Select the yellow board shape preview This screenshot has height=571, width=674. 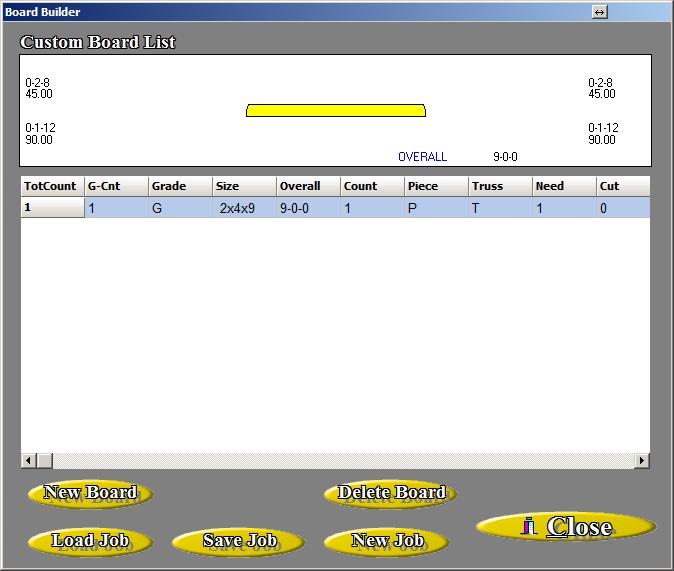click(x=336, y=110)
